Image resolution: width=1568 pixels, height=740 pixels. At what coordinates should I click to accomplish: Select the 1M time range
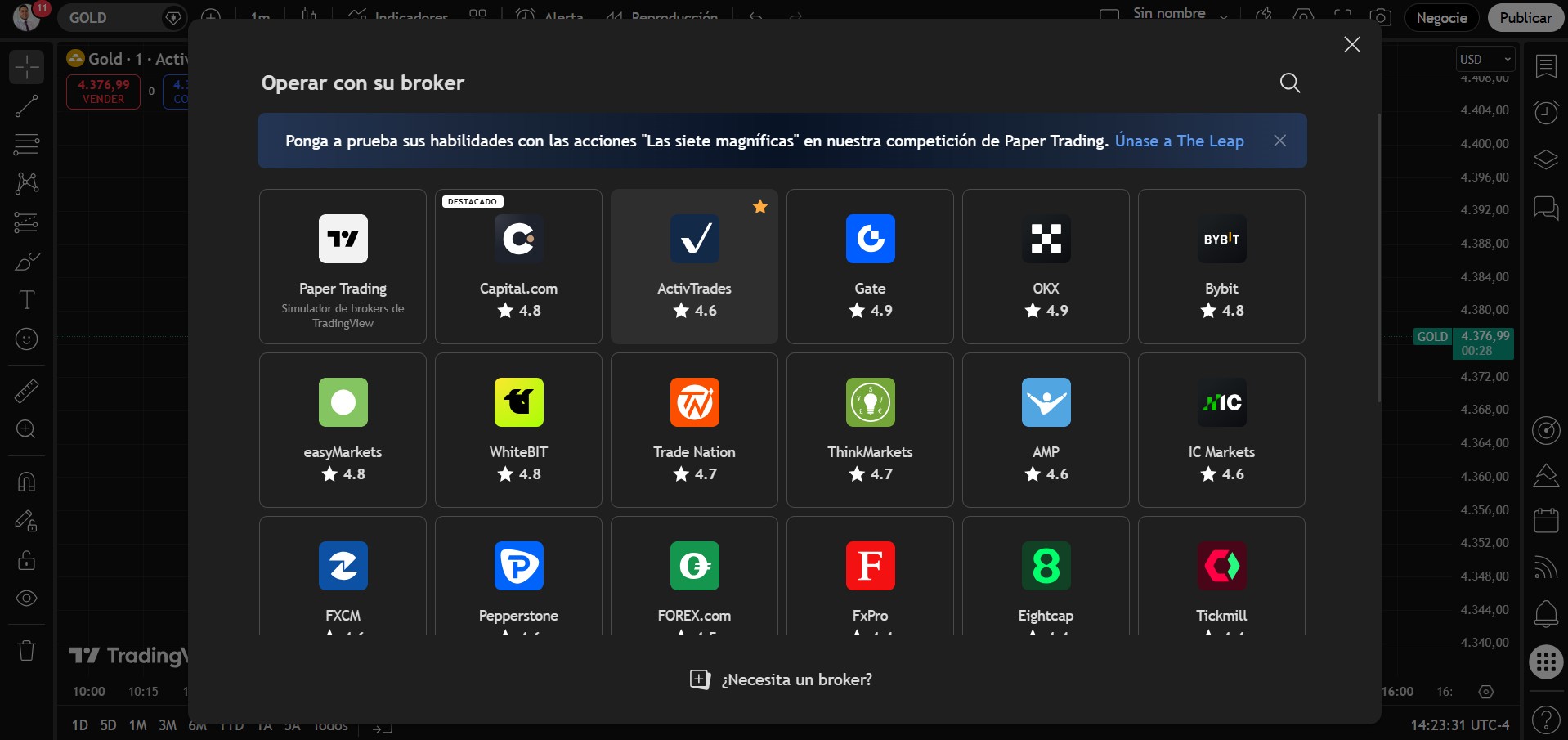(137, 725)
